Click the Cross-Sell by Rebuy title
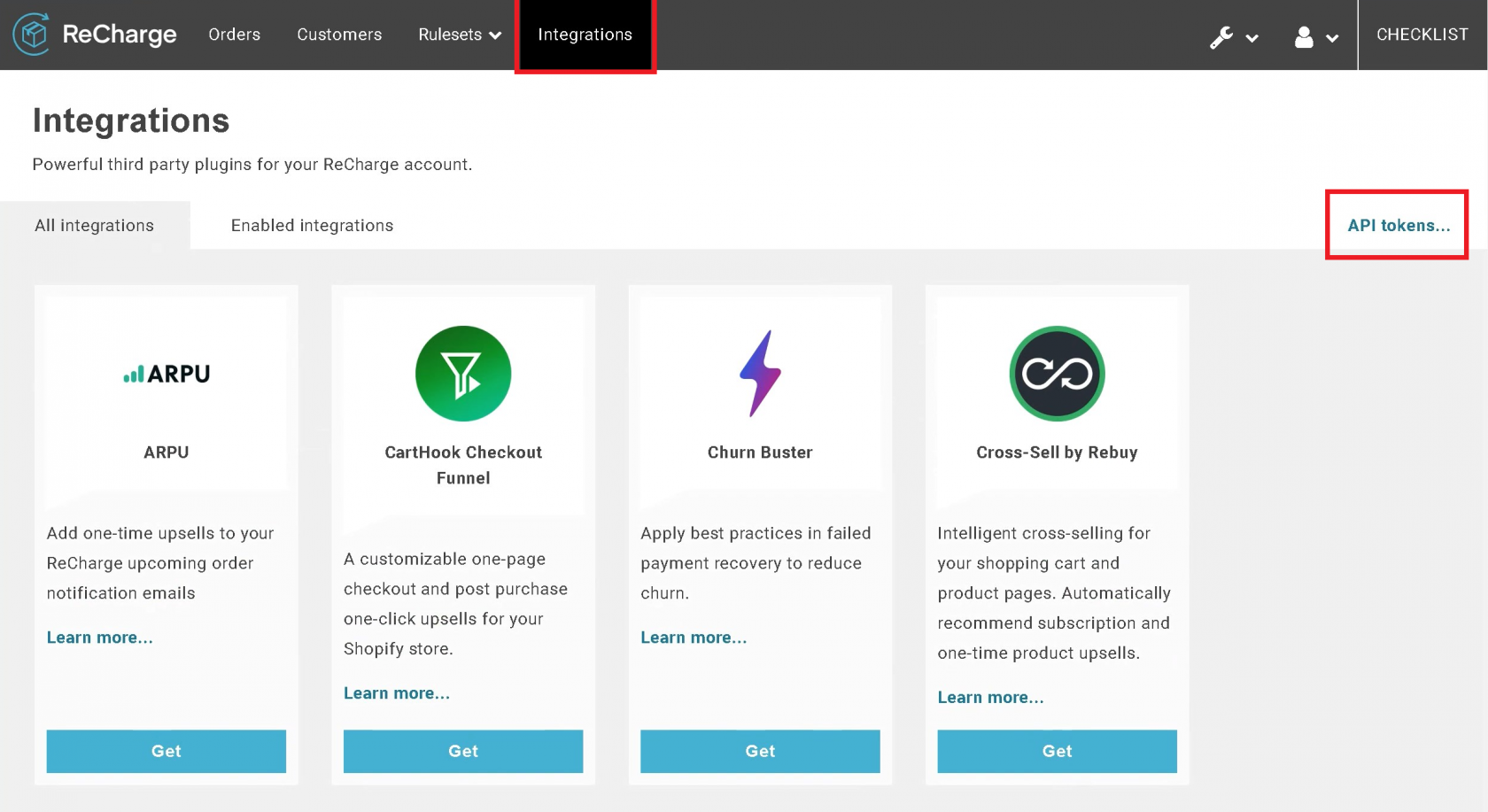This screenshot has height=812, width=1488. pyautogui.click(x=1057, y=452)
